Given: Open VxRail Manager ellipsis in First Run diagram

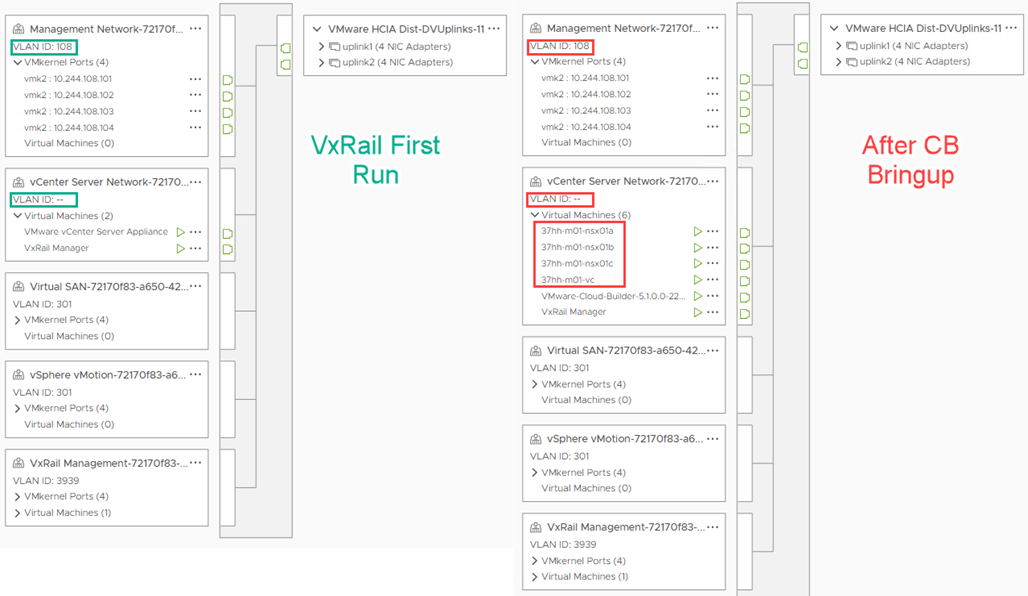Looking at the screenshot, I should [195, 248].
